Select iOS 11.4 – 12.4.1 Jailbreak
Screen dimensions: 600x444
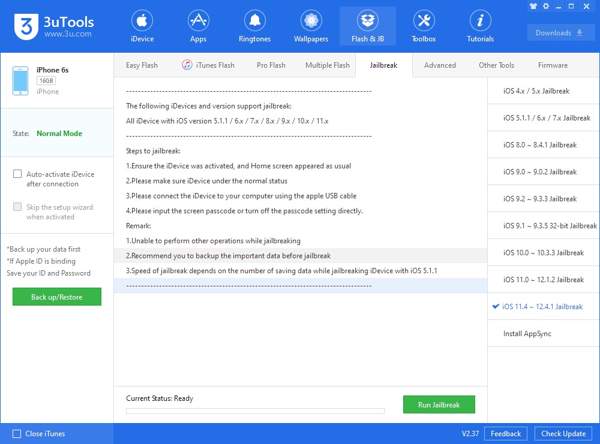tap(543, 307)
